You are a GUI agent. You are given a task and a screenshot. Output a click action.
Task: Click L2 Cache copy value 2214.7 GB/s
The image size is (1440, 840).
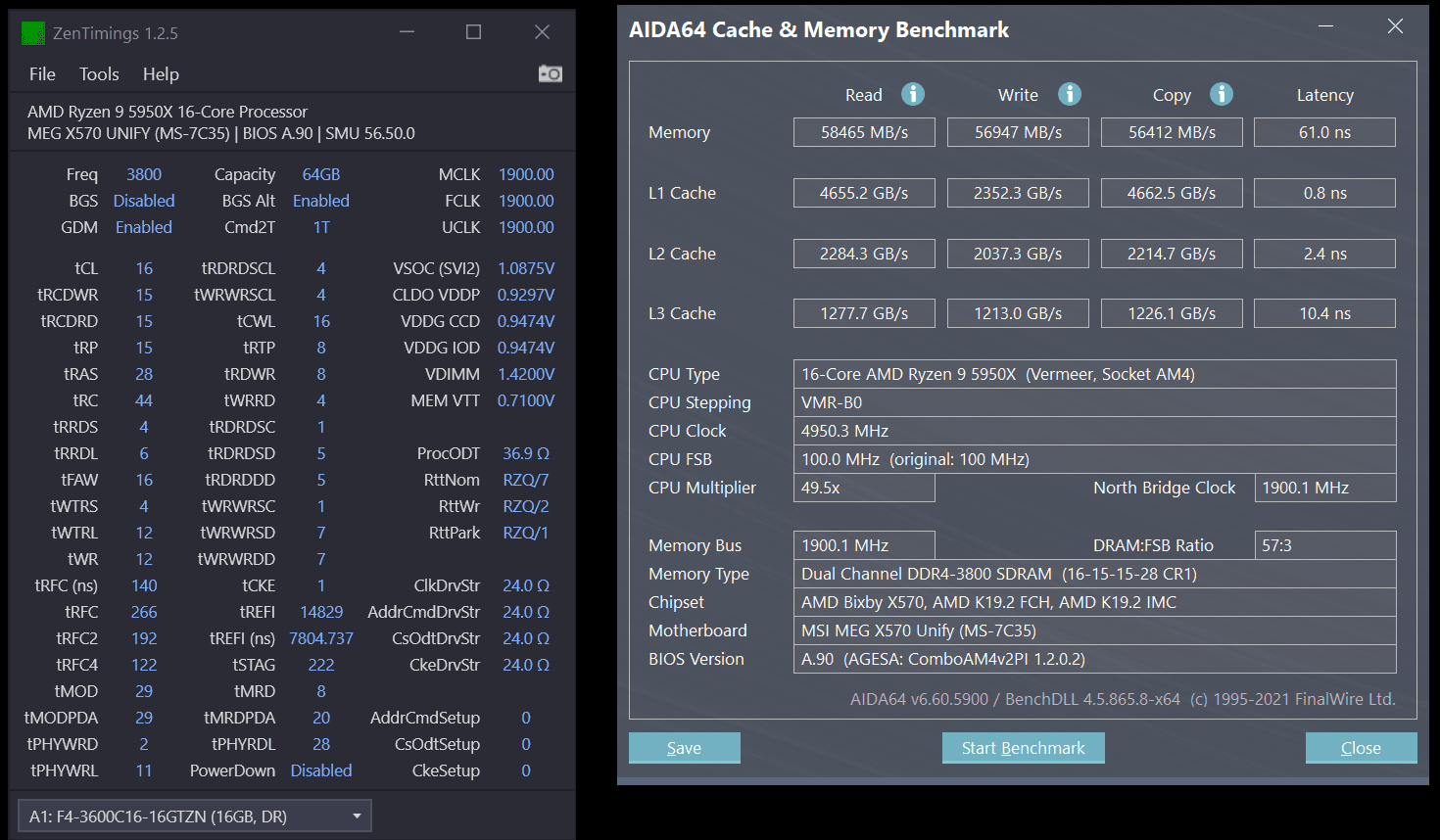point(1172,254)
